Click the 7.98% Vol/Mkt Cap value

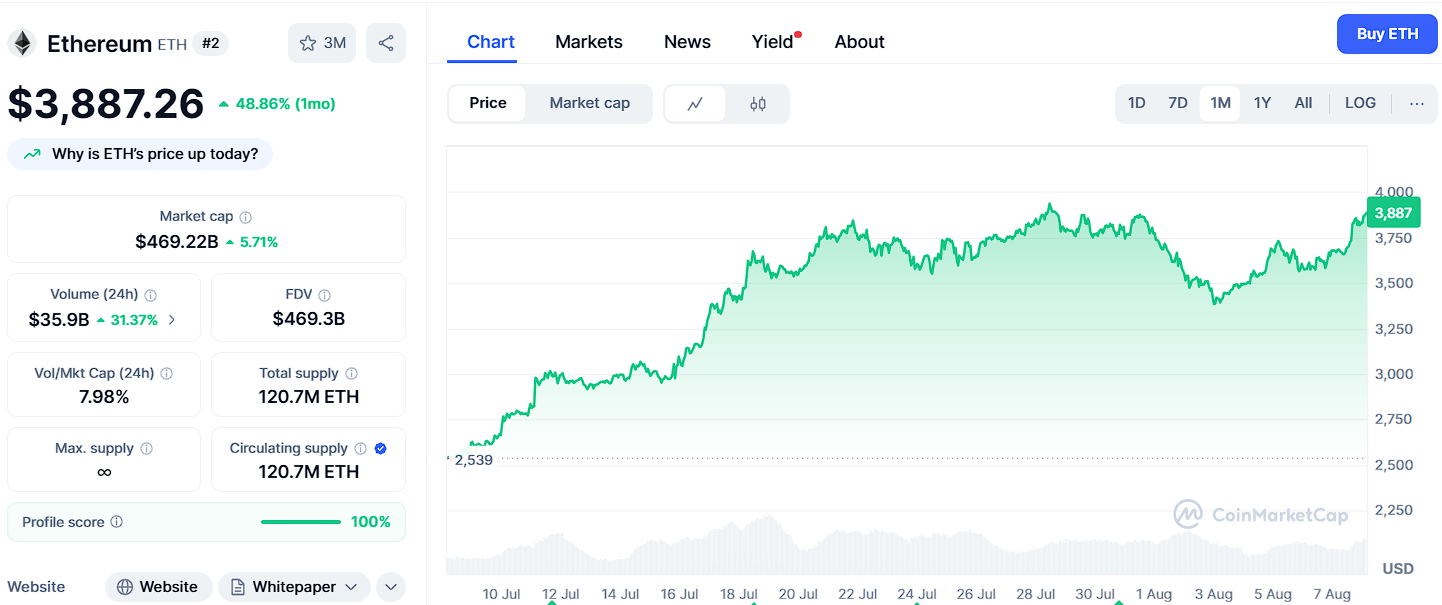pos(104,397)
